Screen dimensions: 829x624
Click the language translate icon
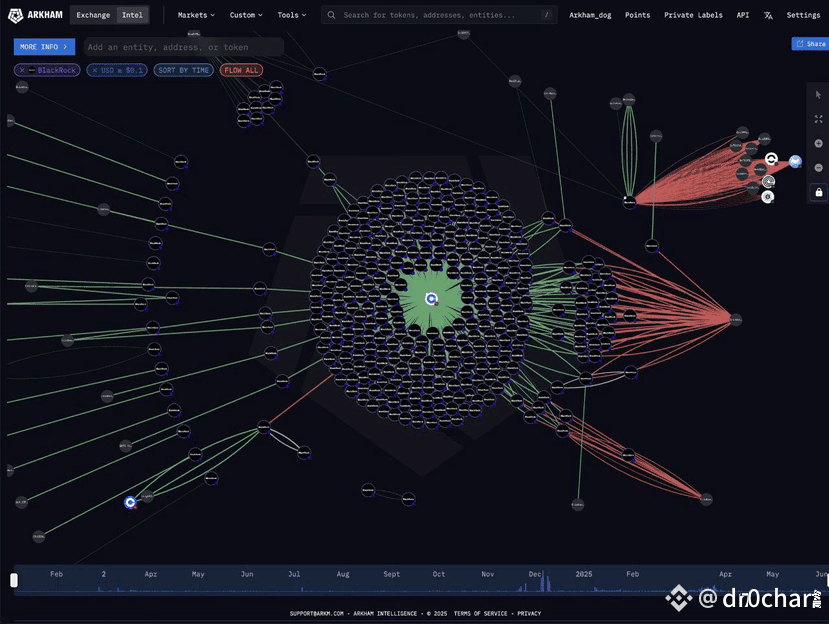tap(768, 15)
